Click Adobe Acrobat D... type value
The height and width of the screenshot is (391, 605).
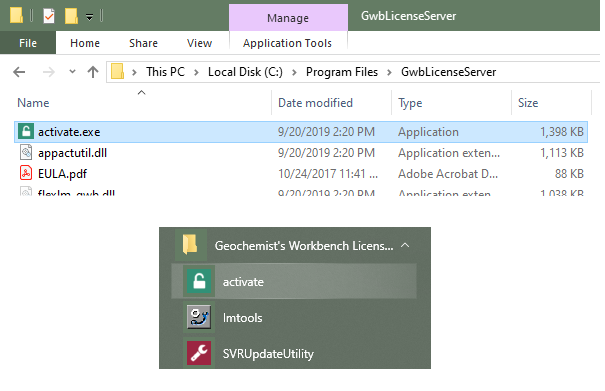point(448,174)
